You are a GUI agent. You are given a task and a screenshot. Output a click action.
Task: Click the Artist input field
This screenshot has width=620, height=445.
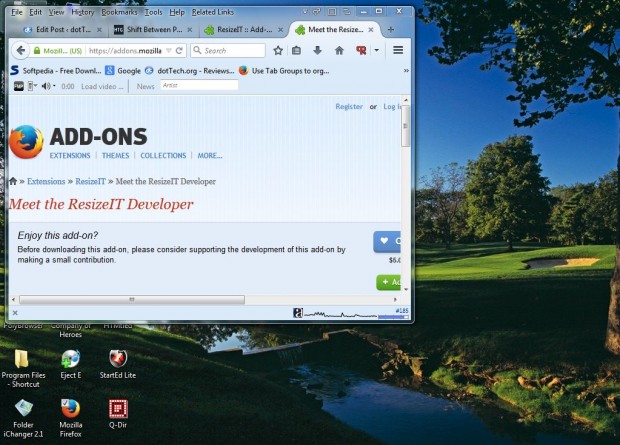click(199, 85)
